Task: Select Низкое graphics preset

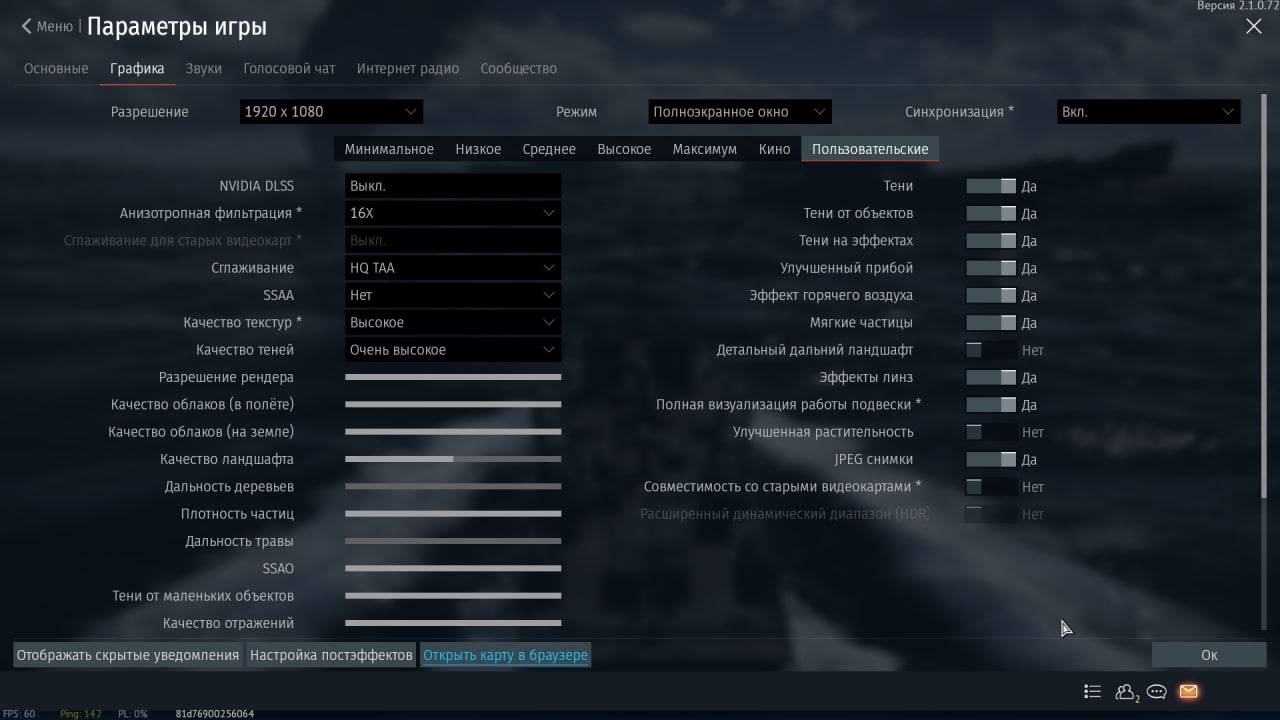Action: coord(478,149)
